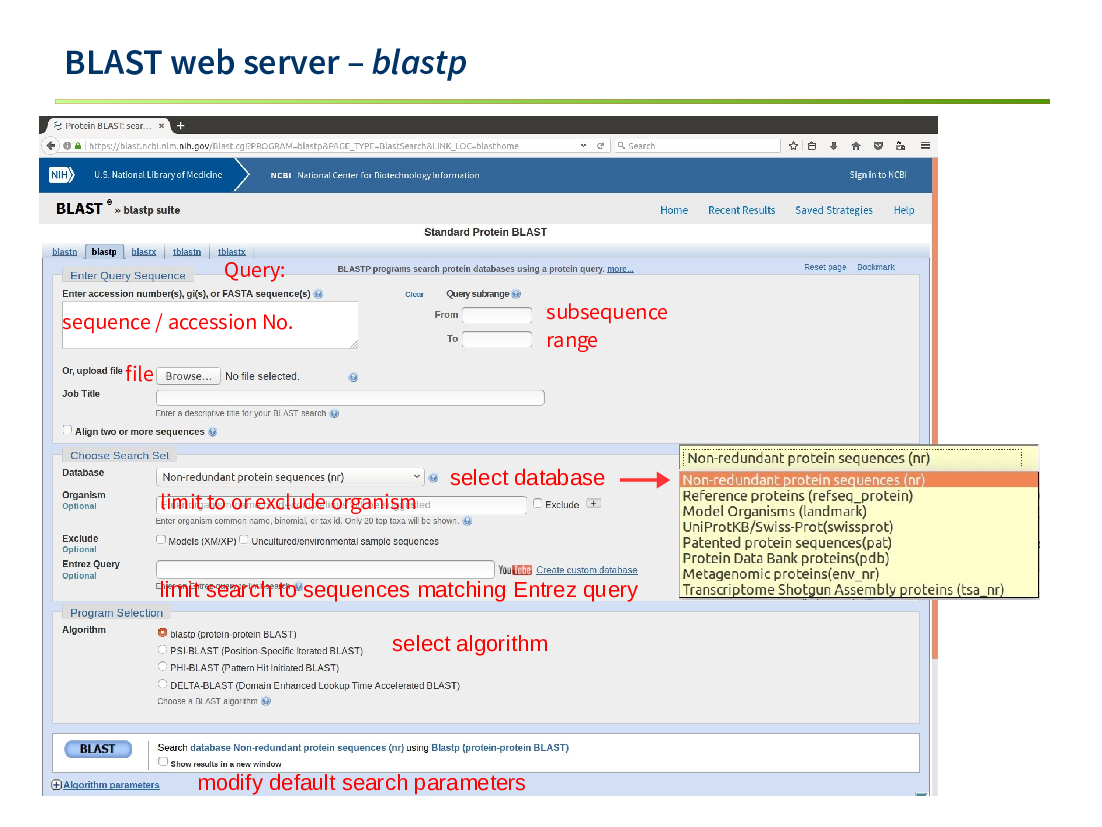Image resolution: width=1102 pixels, height=827 pixels.
Task: Choose Model Organisms (landmark) option
Action: (859, 512)
